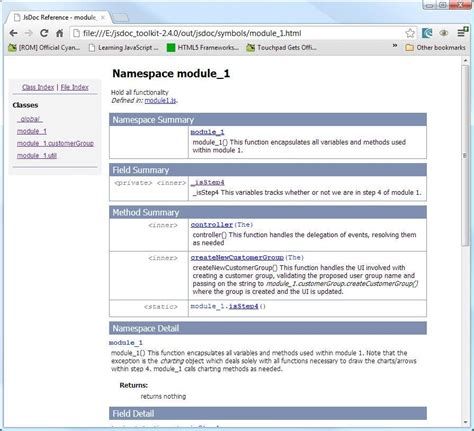Open the module1.js source file link
474x431 pixels.
(160, 100)
